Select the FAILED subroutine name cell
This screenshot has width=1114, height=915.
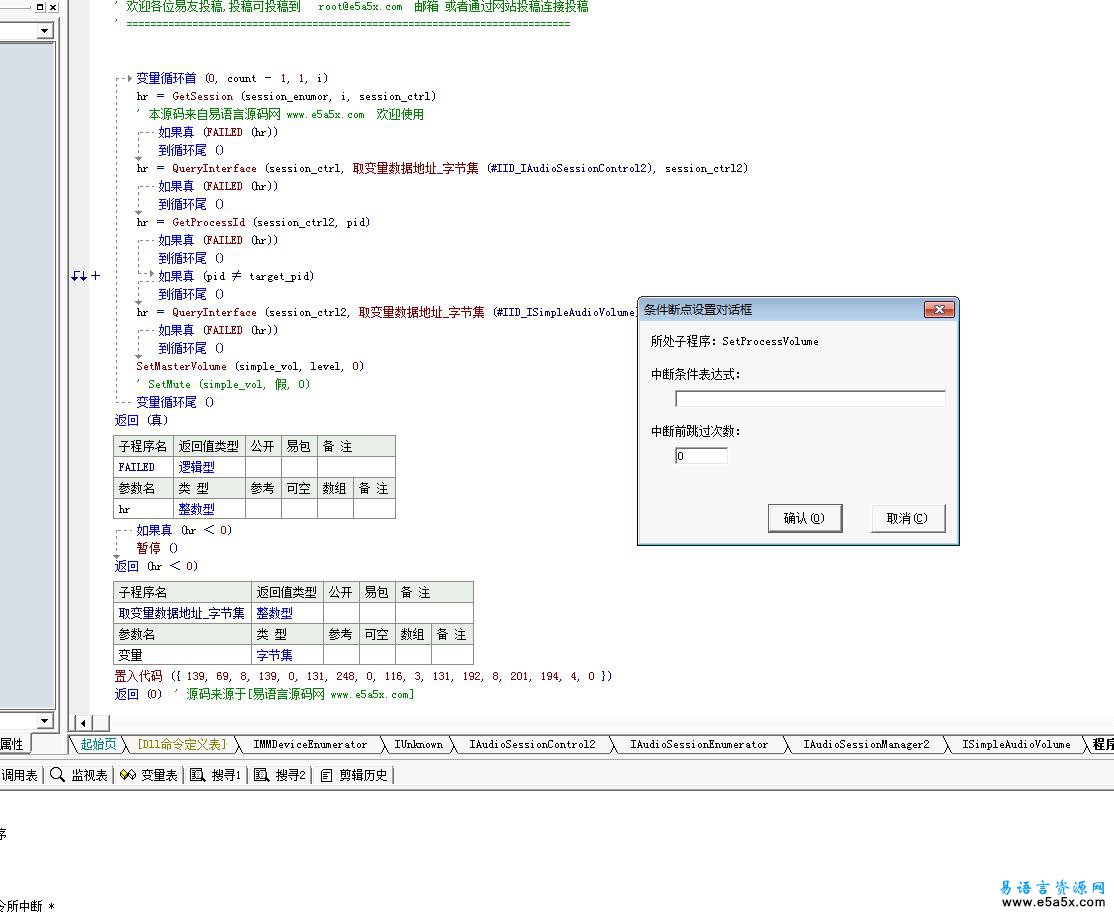144,467
